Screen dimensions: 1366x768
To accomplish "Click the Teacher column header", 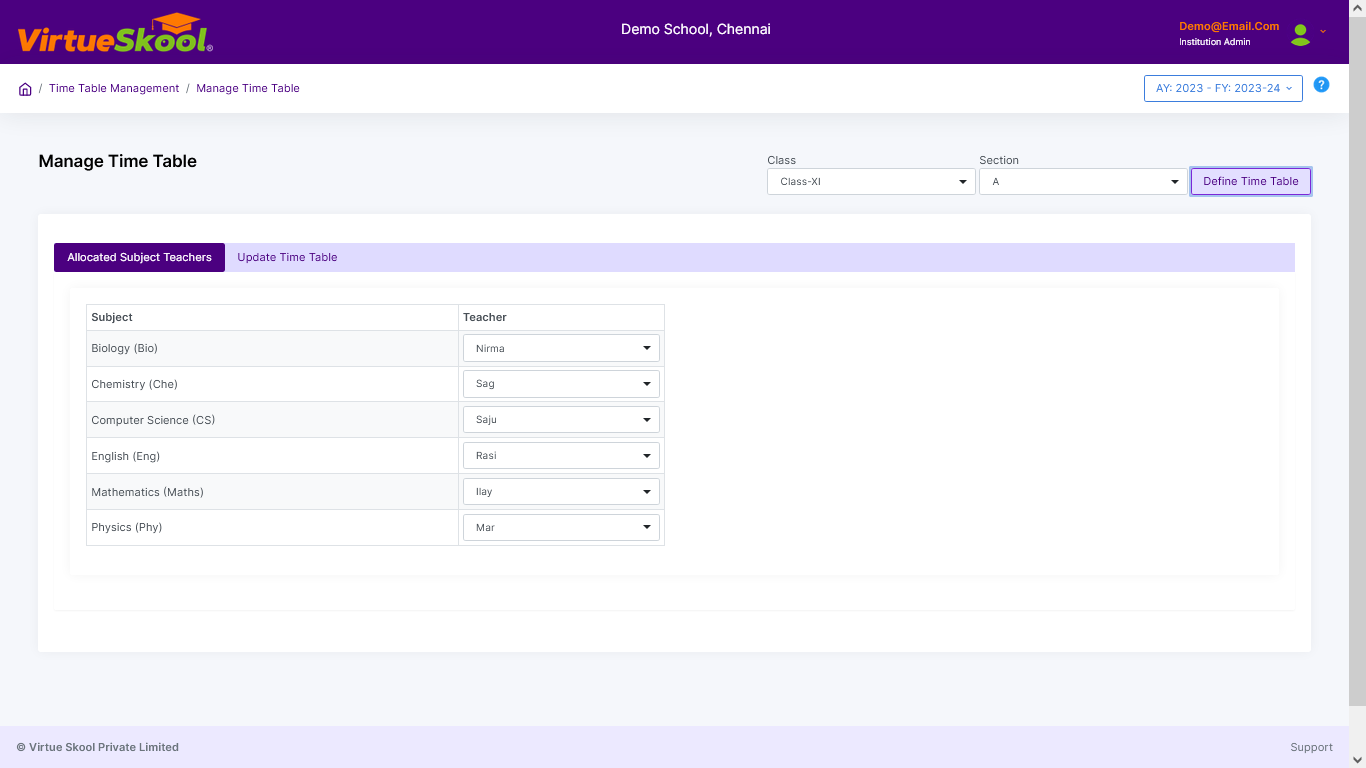I will [x=561, y=317].
